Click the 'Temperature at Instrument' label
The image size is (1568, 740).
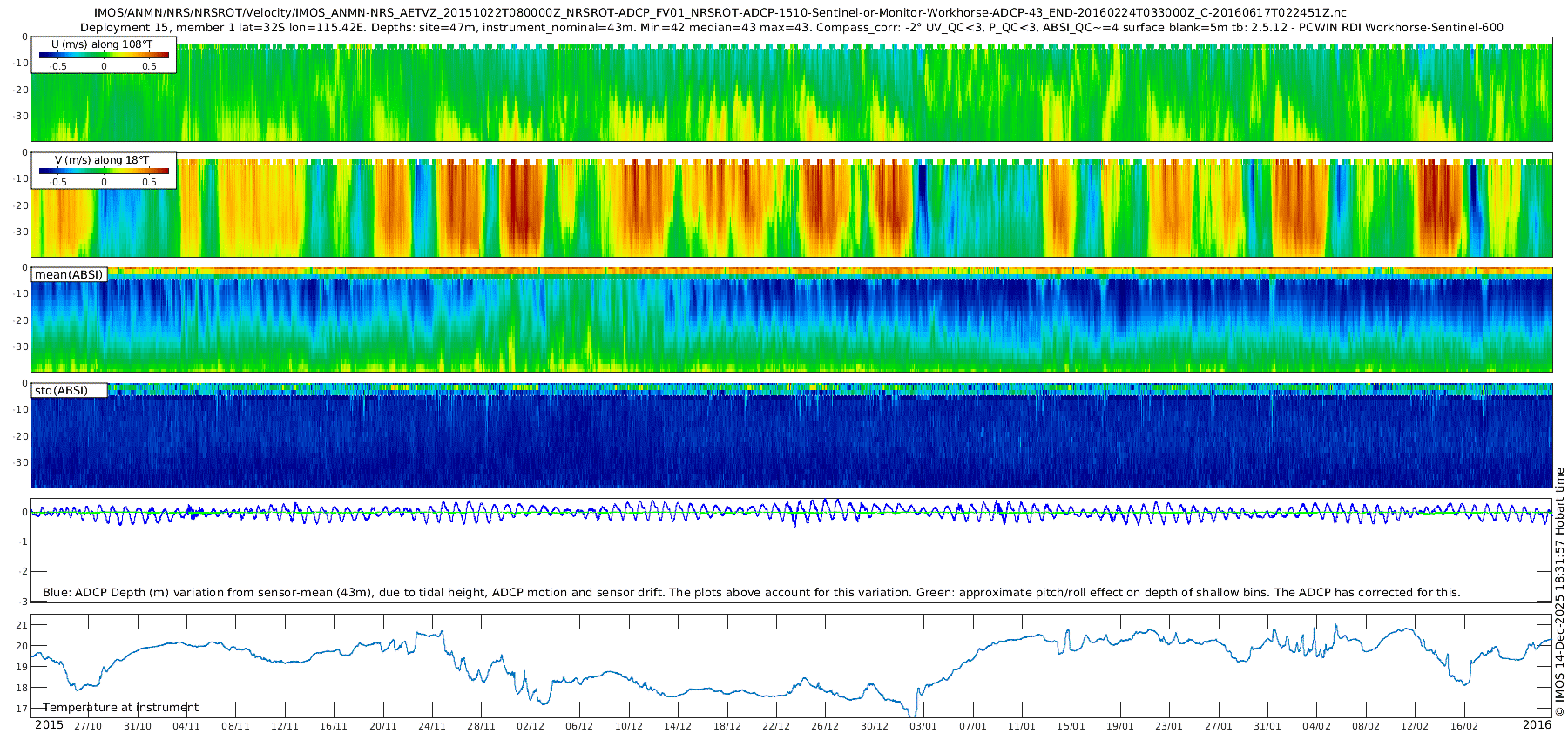tap(120, 708)
